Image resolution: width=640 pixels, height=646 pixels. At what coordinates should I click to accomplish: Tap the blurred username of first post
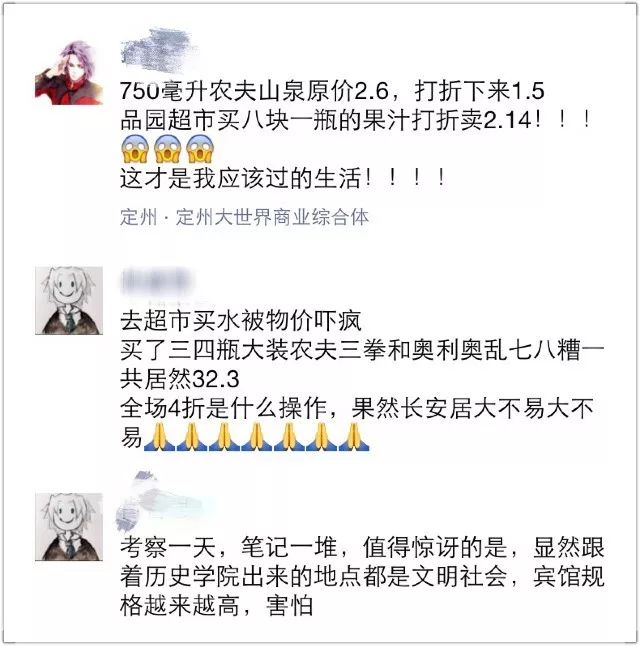159,46
